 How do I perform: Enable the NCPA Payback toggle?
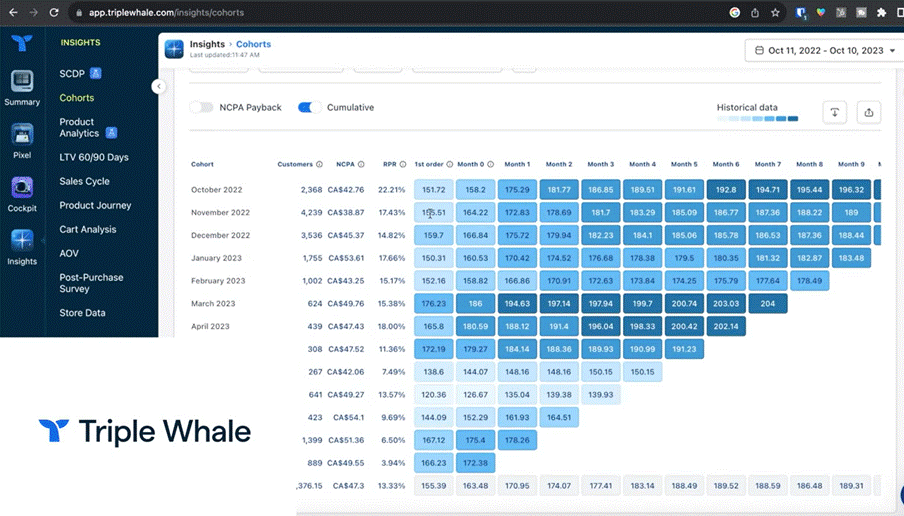tap(202, 107)
